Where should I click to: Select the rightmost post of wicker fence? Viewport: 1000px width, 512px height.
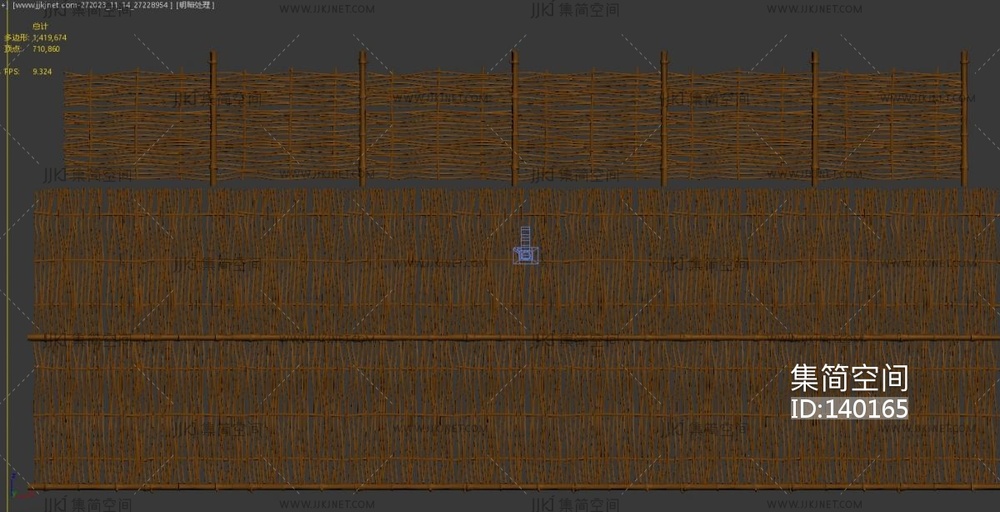964,120
